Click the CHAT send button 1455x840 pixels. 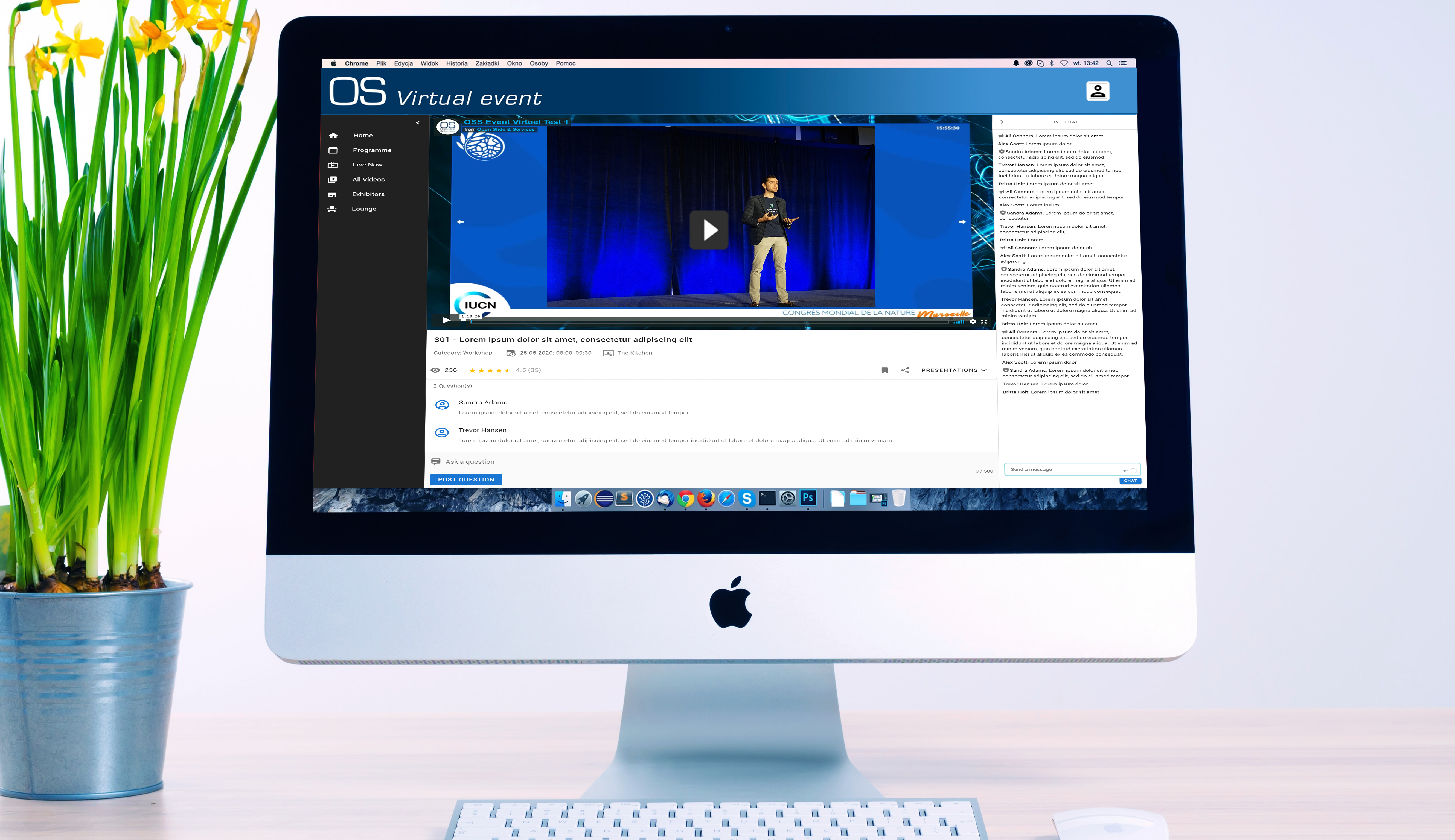coord(1130,481)
